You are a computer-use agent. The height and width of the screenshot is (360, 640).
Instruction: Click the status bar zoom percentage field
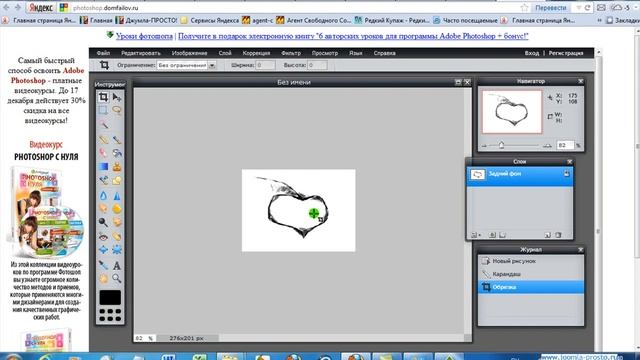click(x=144, y=338)
